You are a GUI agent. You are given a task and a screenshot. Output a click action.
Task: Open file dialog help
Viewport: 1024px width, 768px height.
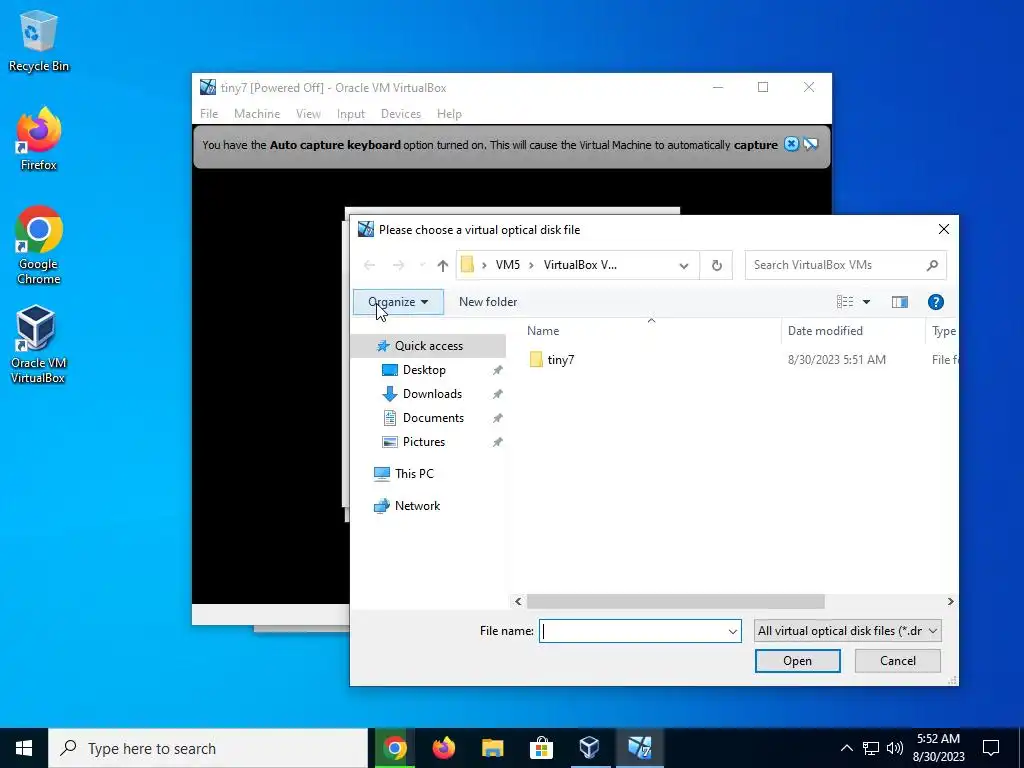935,302
